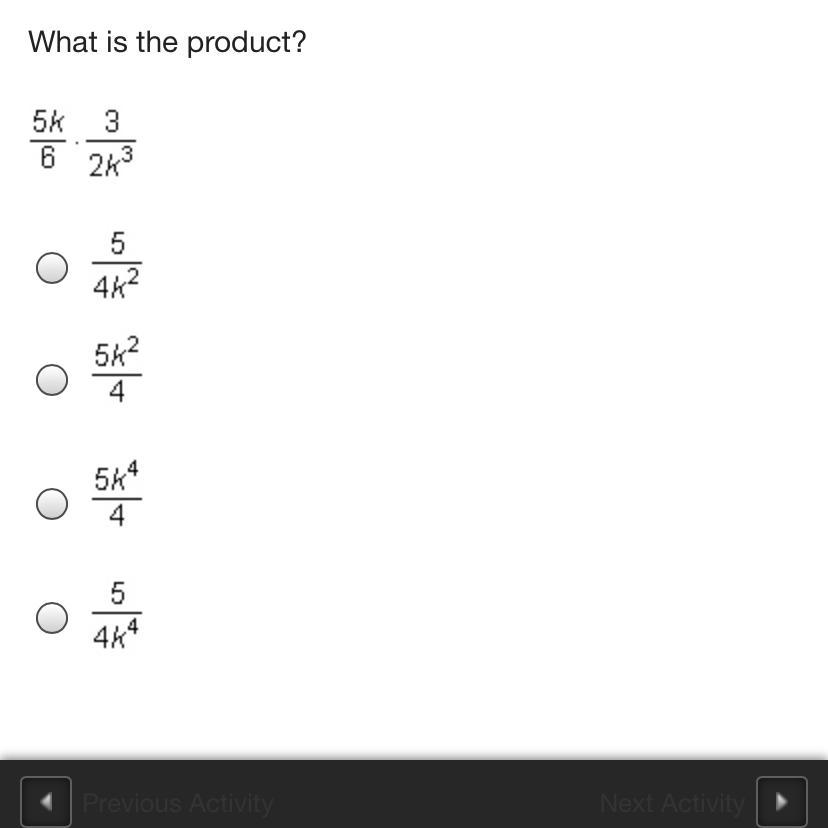
Task: Click the right arrow Next Activity icon
Action: click(x=782, y=802)
